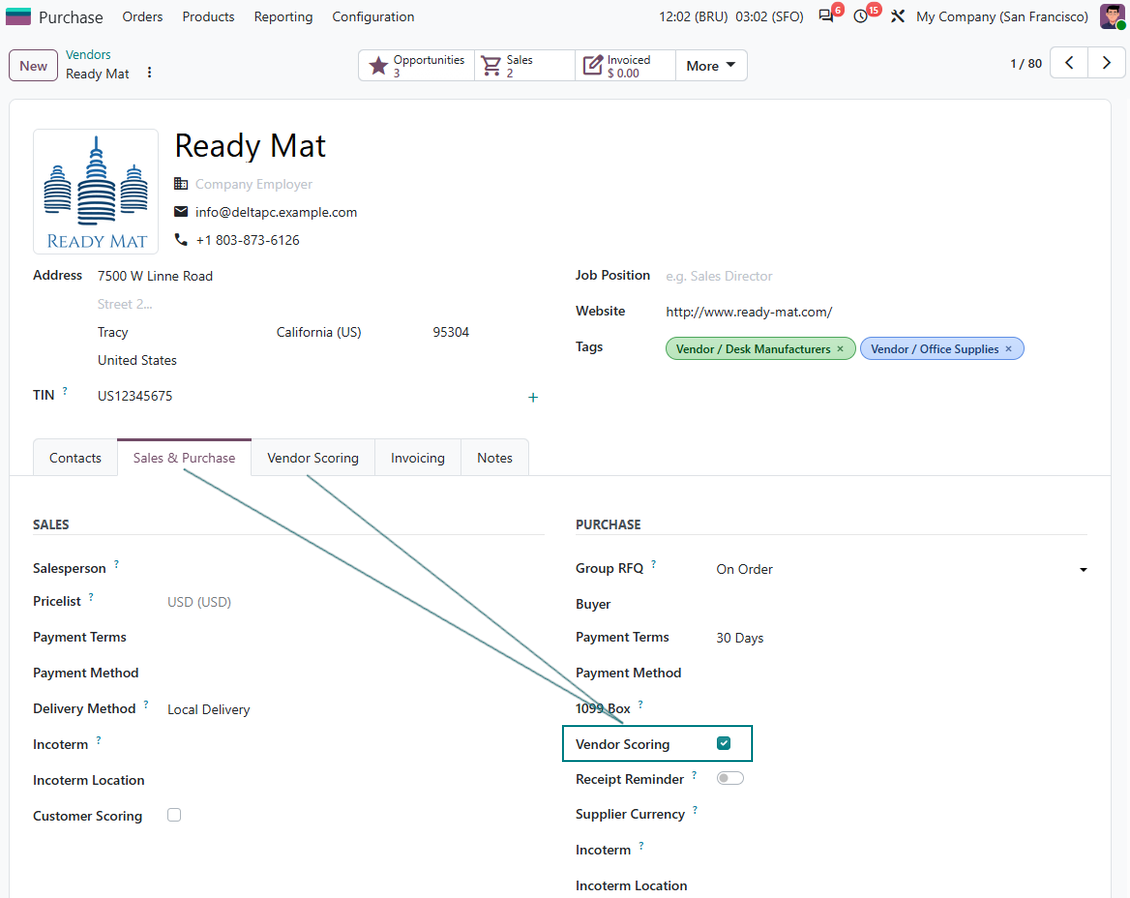
Task: Create a new record with New button
Action: click(x=33, y=66)
